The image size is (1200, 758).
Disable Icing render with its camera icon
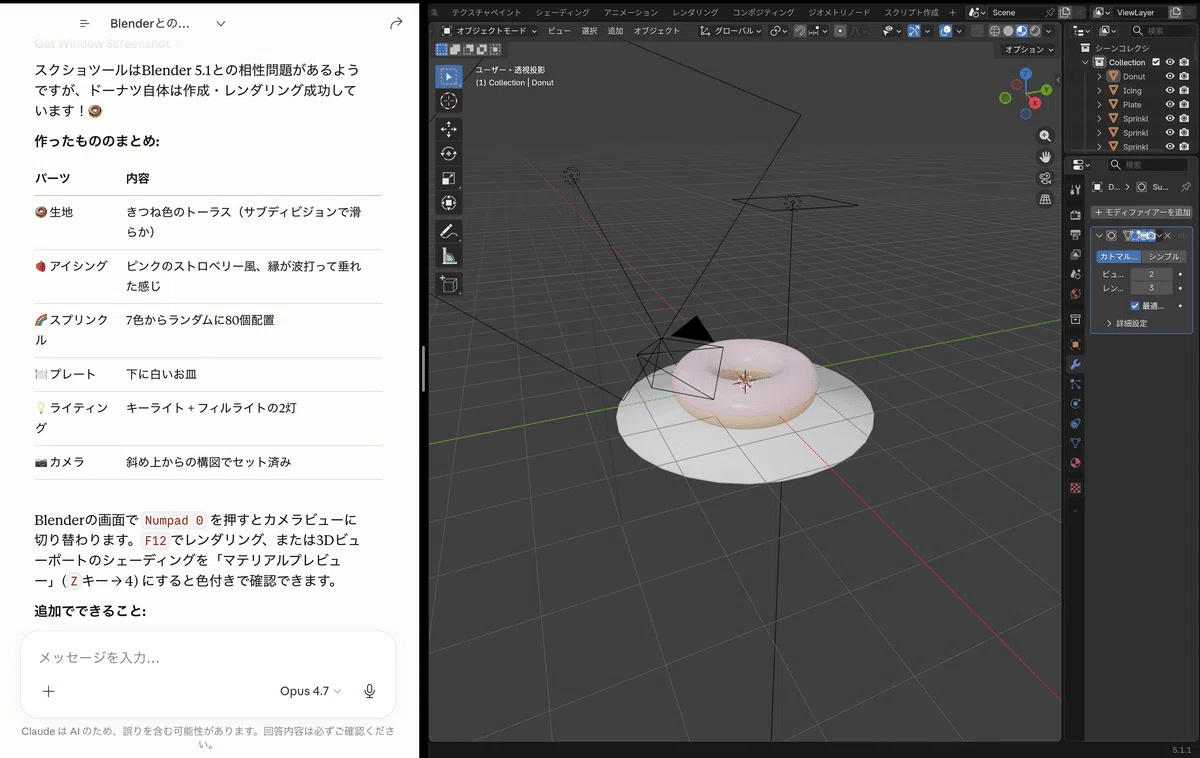(x=1184, y=90)
